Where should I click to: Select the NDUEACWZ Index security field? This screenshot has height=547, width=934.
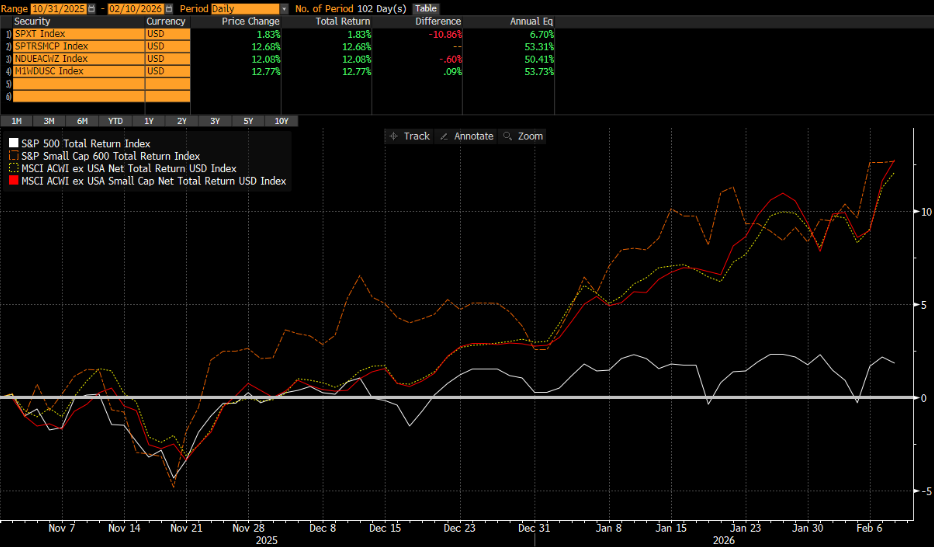click(x=73, y=59)
